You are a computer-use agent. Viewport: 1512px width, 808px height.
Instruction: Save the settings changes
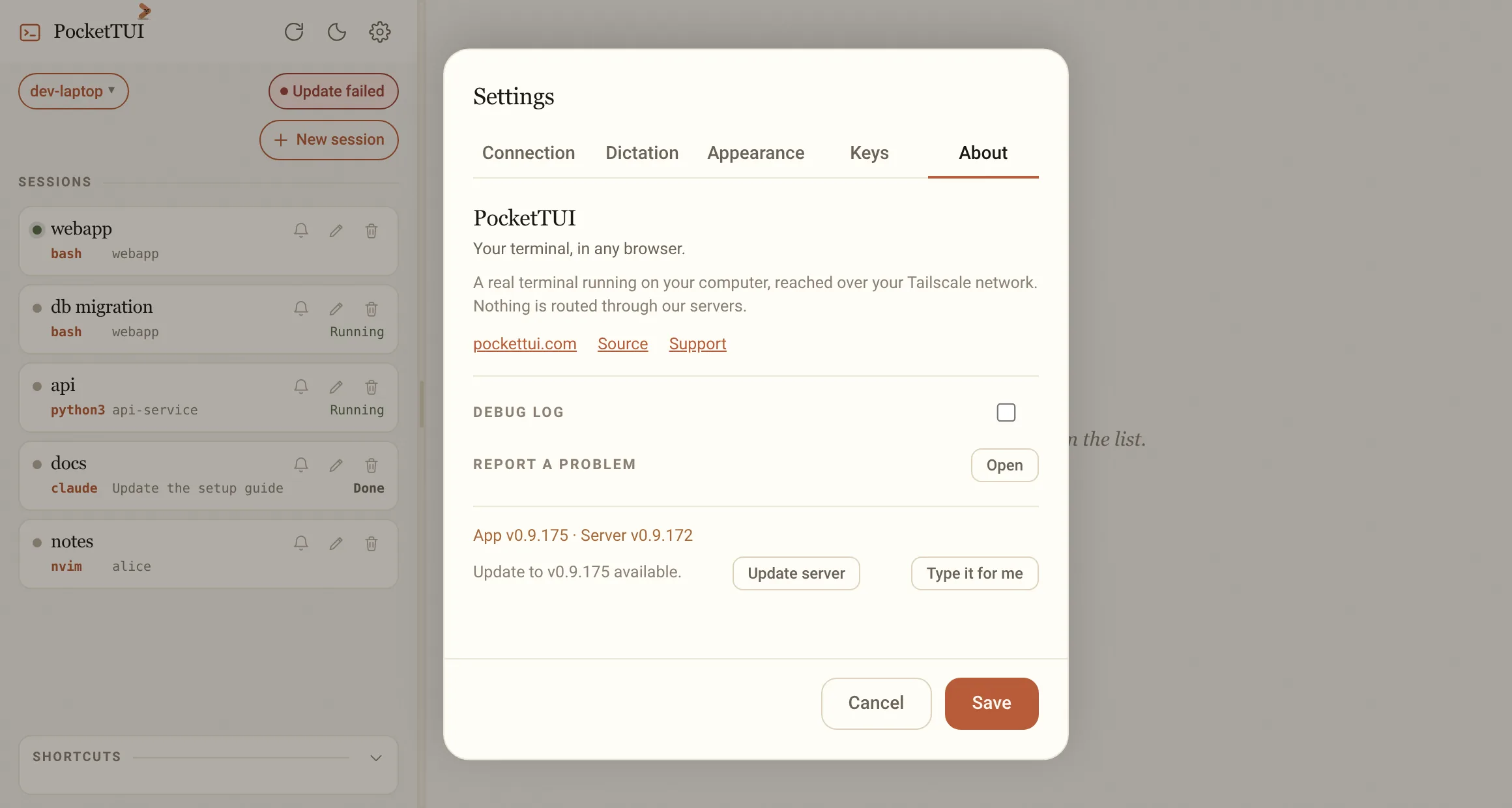pos(991,703)
